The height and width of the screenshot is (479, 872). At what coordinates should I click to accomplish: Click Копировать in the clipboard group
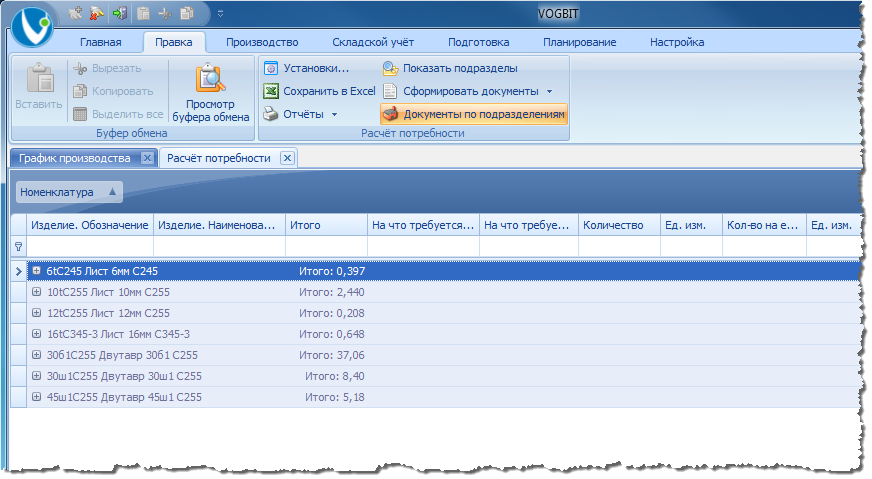(113, 91)
